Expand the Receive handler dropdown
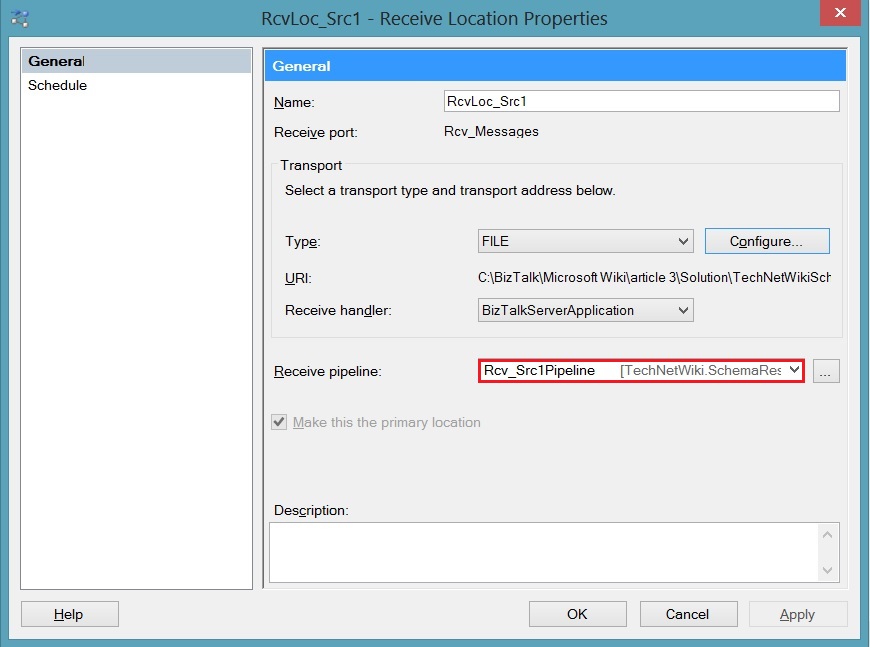 pos(585,310)
